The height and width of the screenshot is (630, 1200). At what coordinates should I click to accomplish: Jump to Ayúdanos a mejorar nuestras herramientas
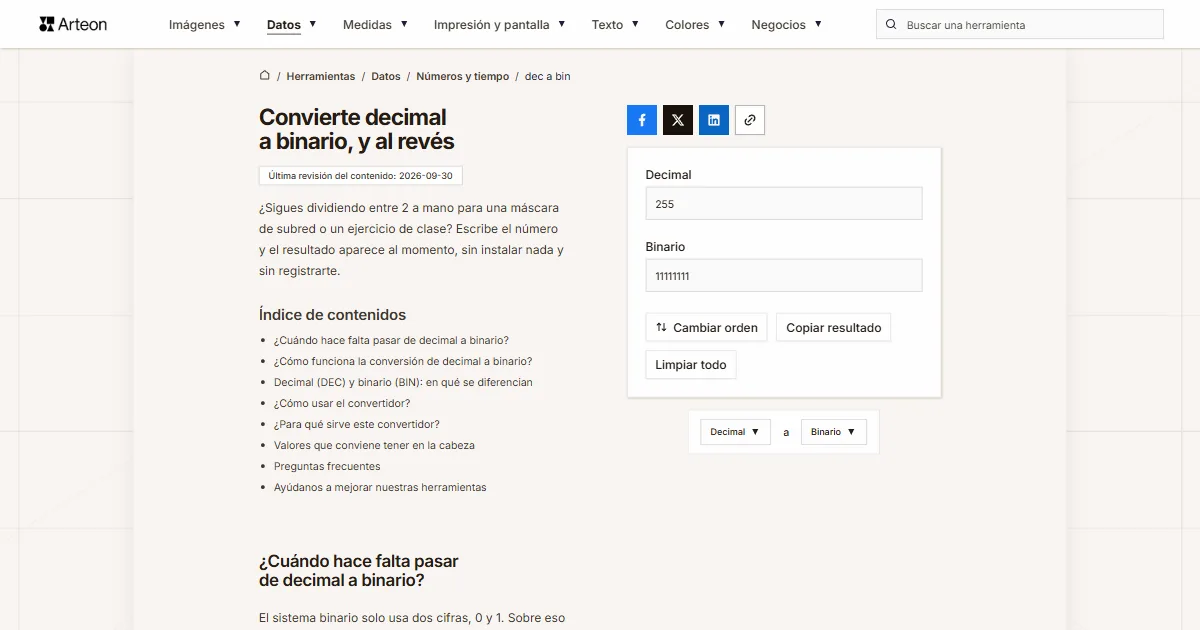(380, 487)
